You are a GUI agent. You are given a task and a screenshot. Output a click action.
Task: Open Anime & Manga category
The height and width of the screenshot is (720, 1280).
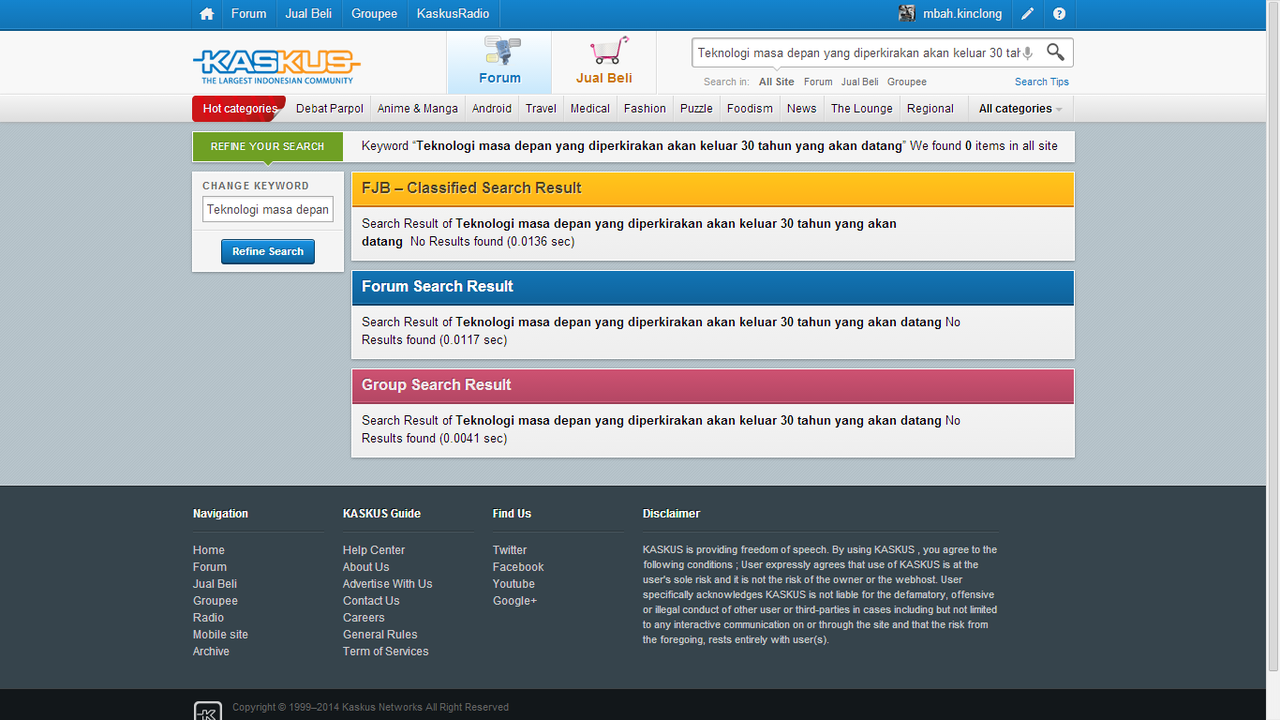click(418, 109)
